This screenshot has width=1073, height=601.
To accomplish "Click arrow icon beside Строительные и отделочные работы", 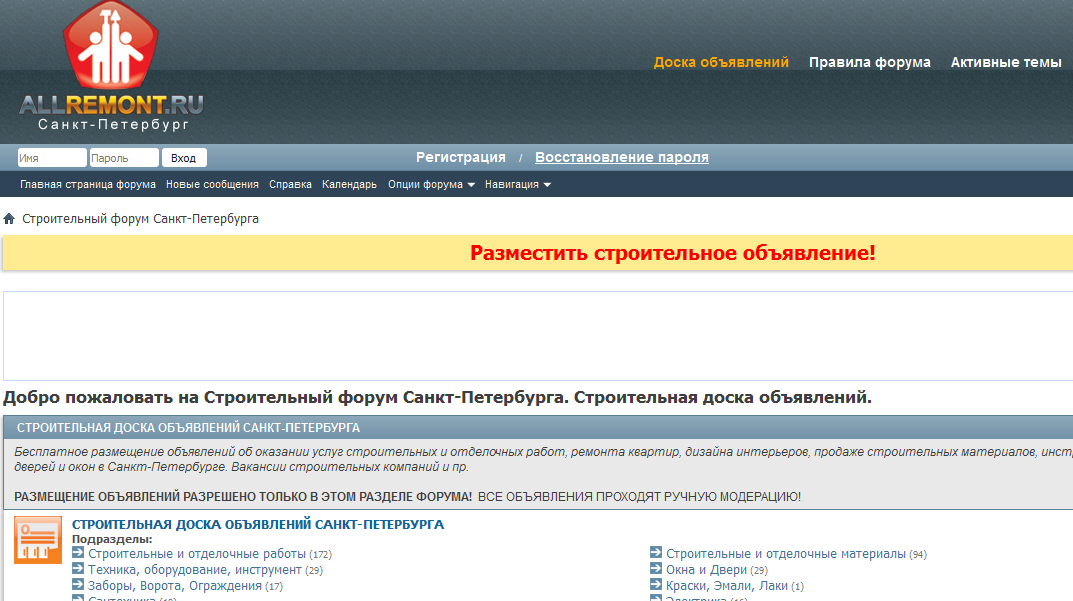I will 78,552.
